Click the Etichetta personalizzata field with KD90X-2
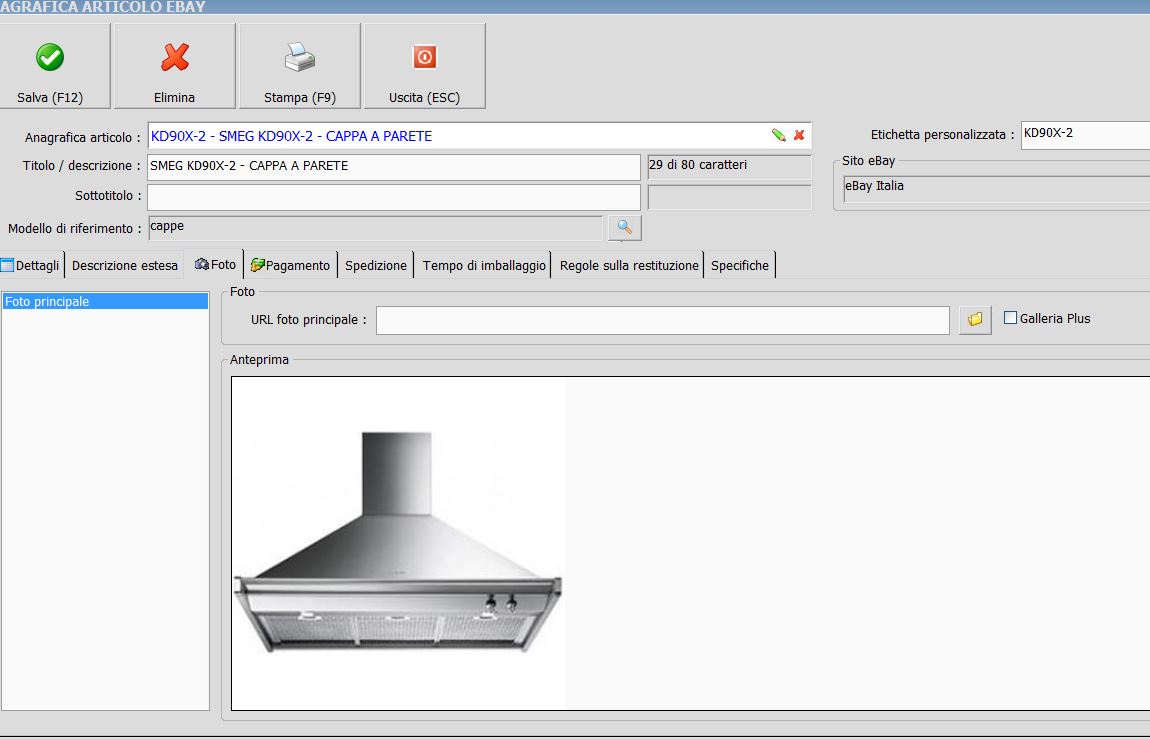 1085,135
